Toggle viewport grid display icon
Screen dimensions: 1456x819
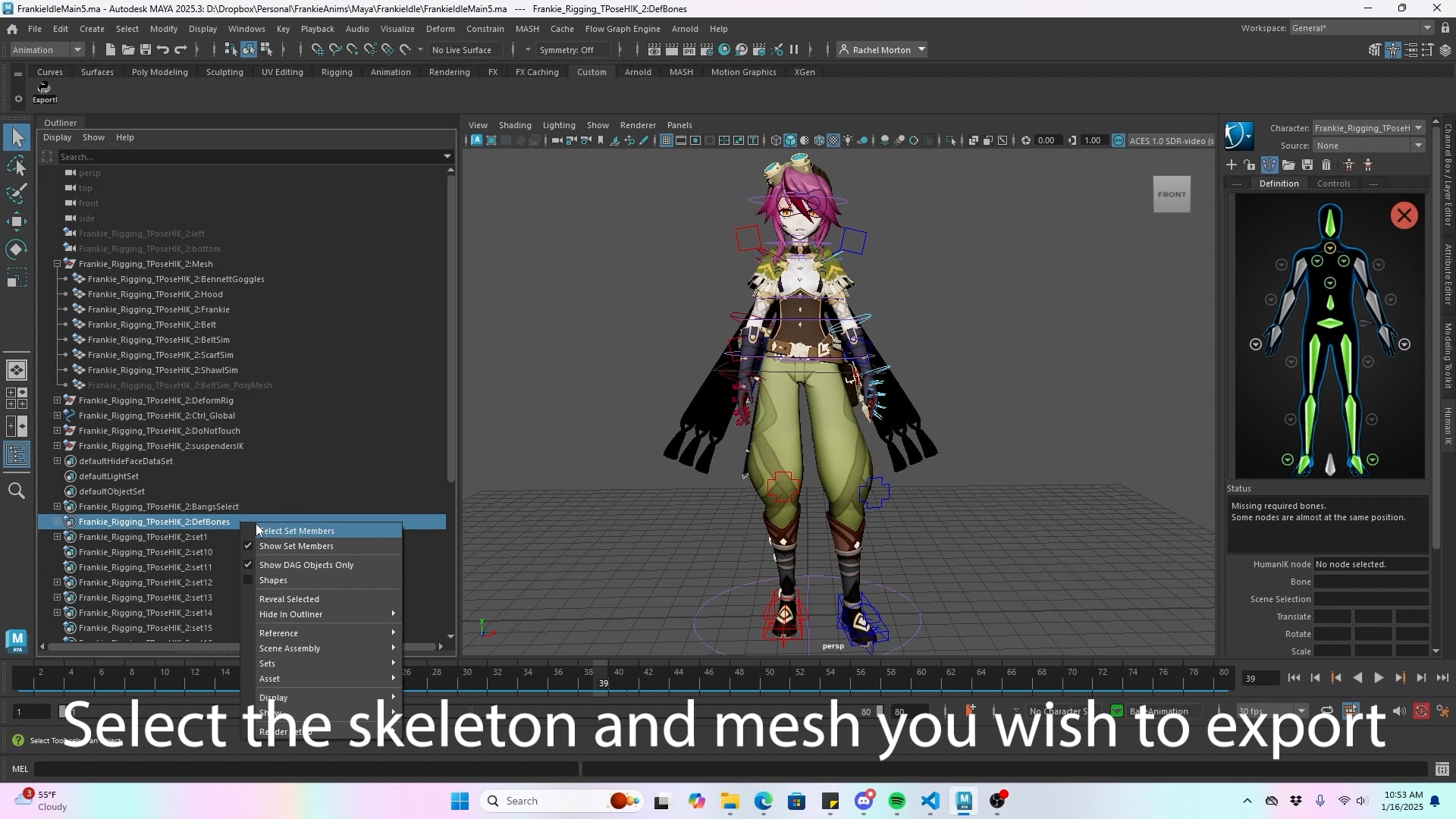tap(666, 140)
